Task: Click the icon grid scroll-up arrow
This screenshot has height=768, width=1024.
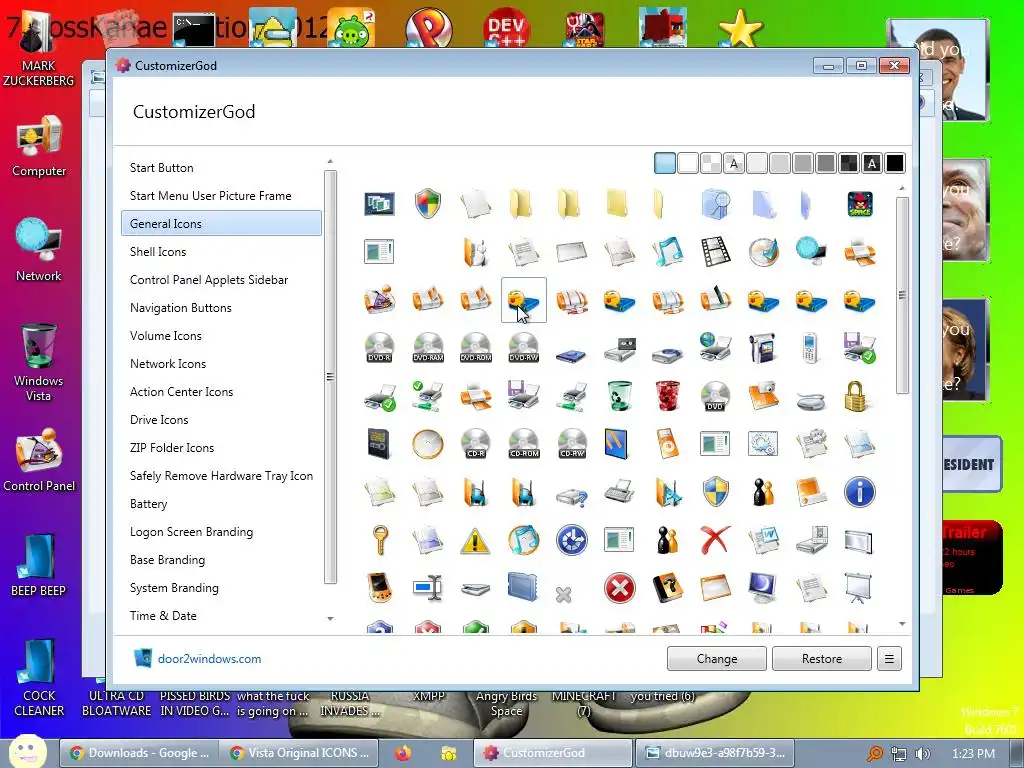Action: tap(903, 189)
